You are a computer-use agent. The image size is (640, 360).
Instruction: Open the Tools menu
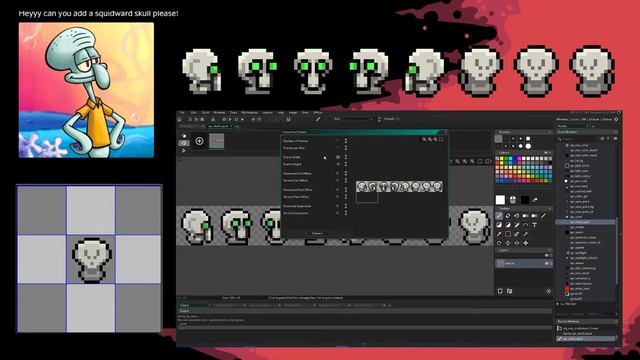pos(233,112)
